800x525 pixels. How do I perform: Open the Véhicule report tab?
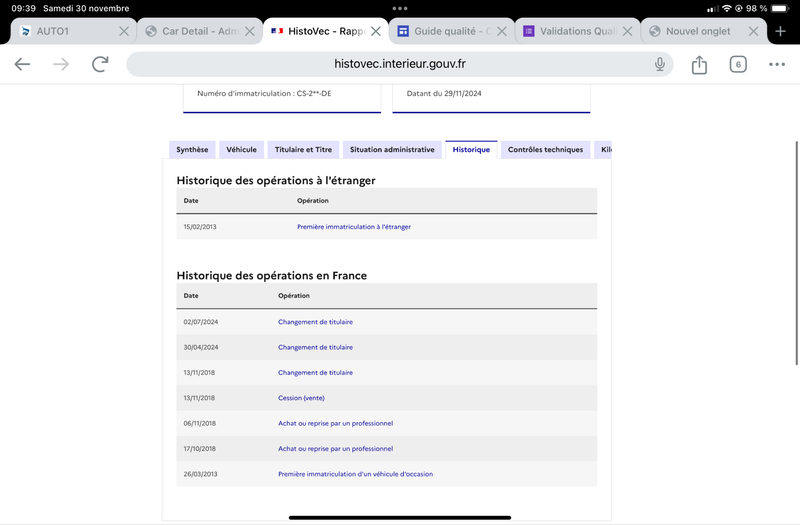241,149
